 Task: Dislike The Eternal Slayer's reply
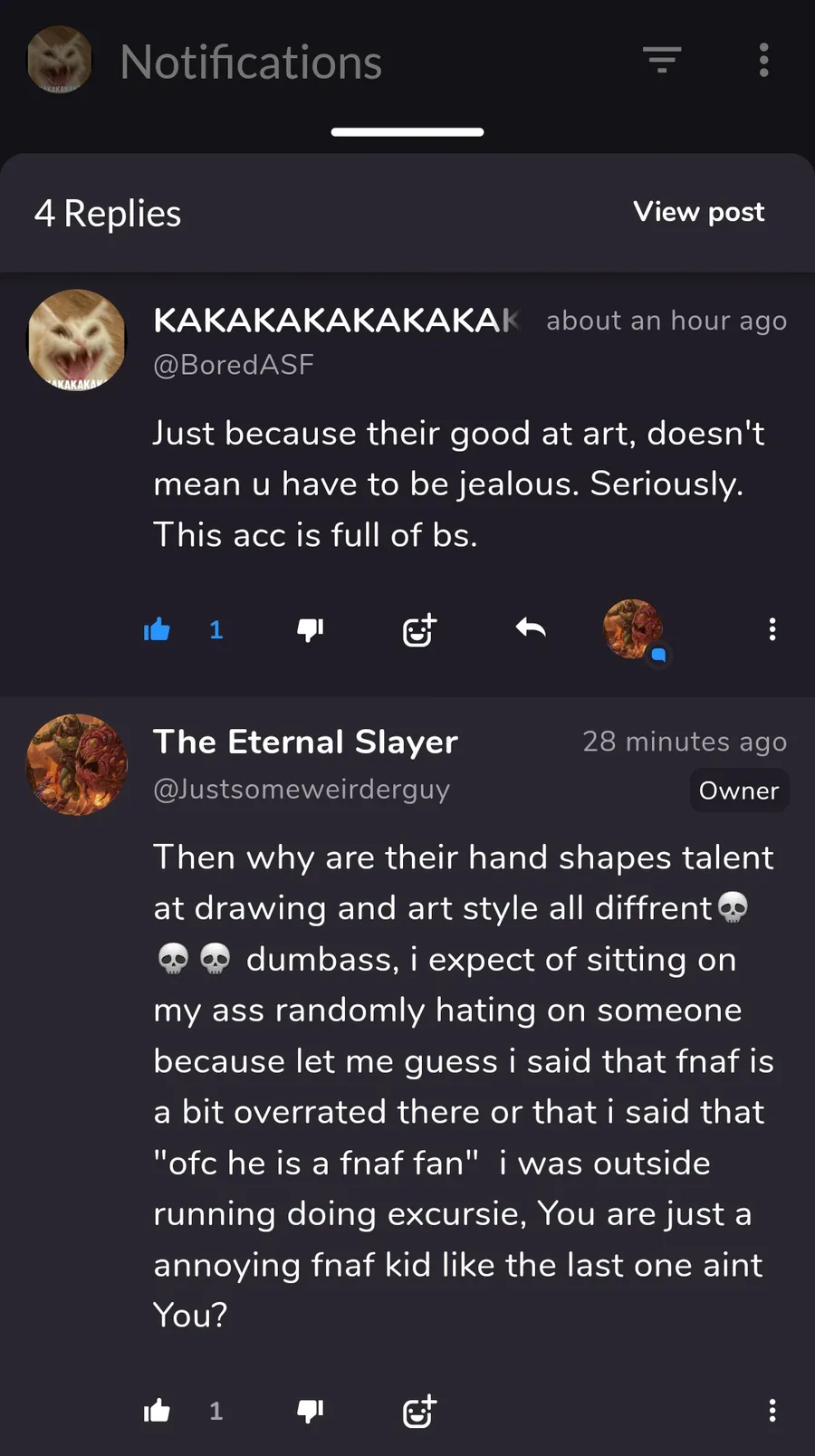point(311,1410)
